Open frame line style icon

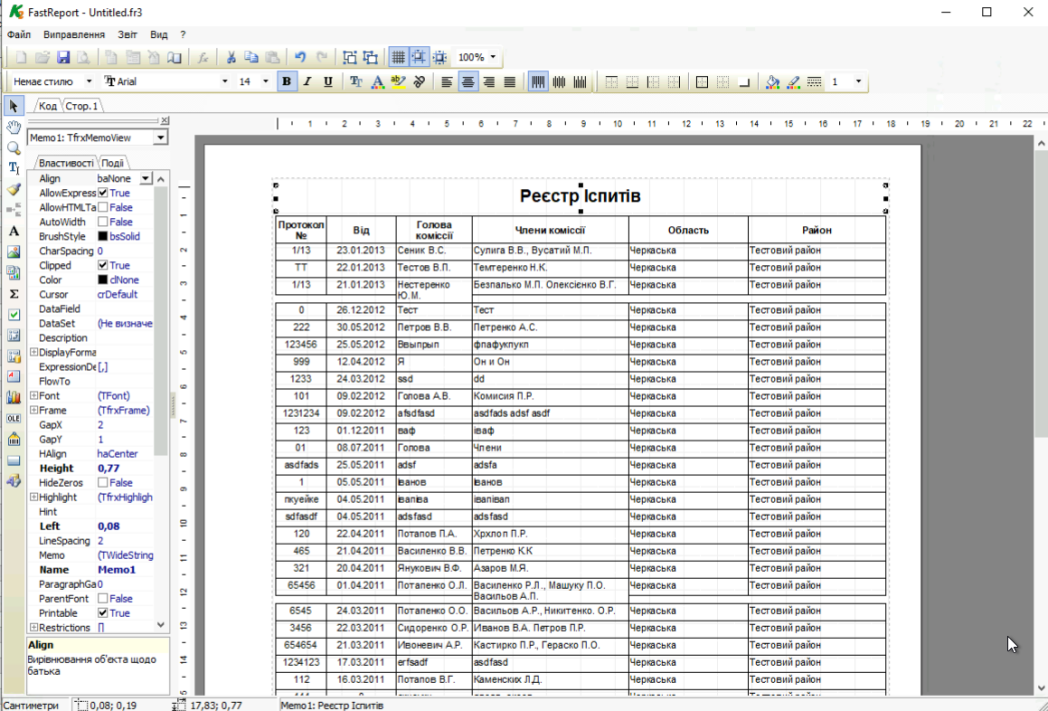(814, 82)
